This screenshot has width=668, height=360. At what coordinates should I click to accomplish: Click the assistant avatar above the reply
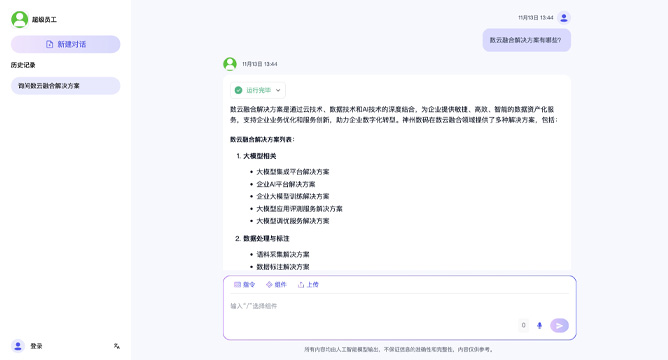(x=230, y=64)
